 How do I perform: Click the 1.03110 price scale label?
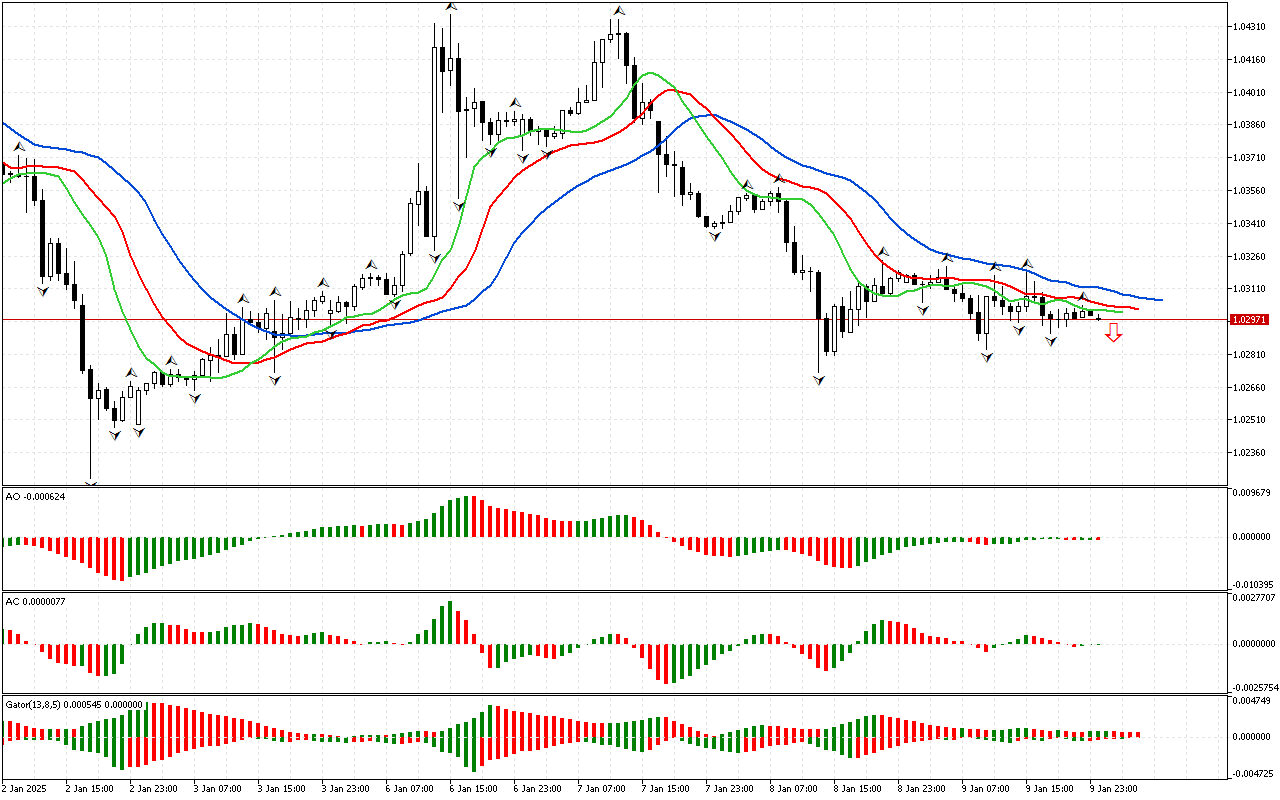coord(1250,289)
